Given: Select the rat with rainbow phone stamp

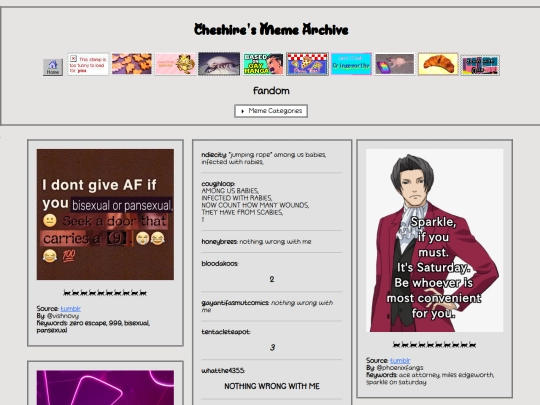Looking at the screenshot, I should (x=395, y=64).
